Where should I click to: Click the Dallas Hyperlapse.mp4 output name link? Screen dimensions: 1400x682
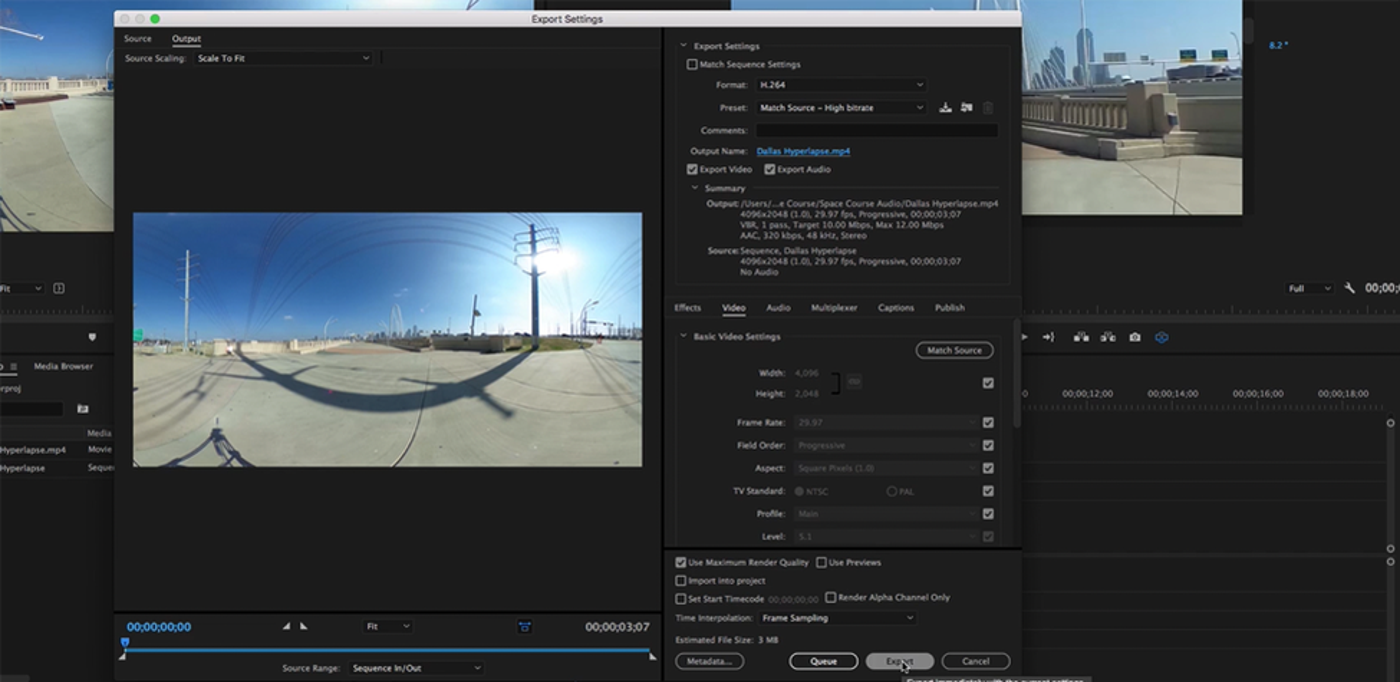[x=803, y=152]
